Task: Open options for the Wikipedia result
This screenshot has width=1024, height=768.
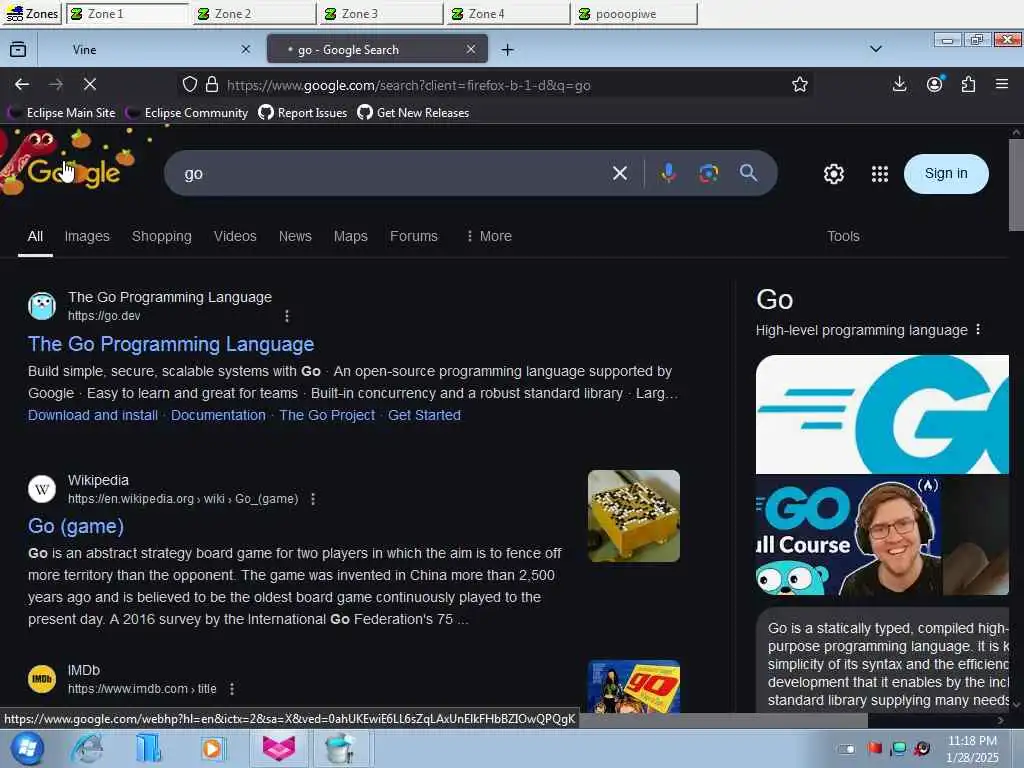Action: click(313, 499)
